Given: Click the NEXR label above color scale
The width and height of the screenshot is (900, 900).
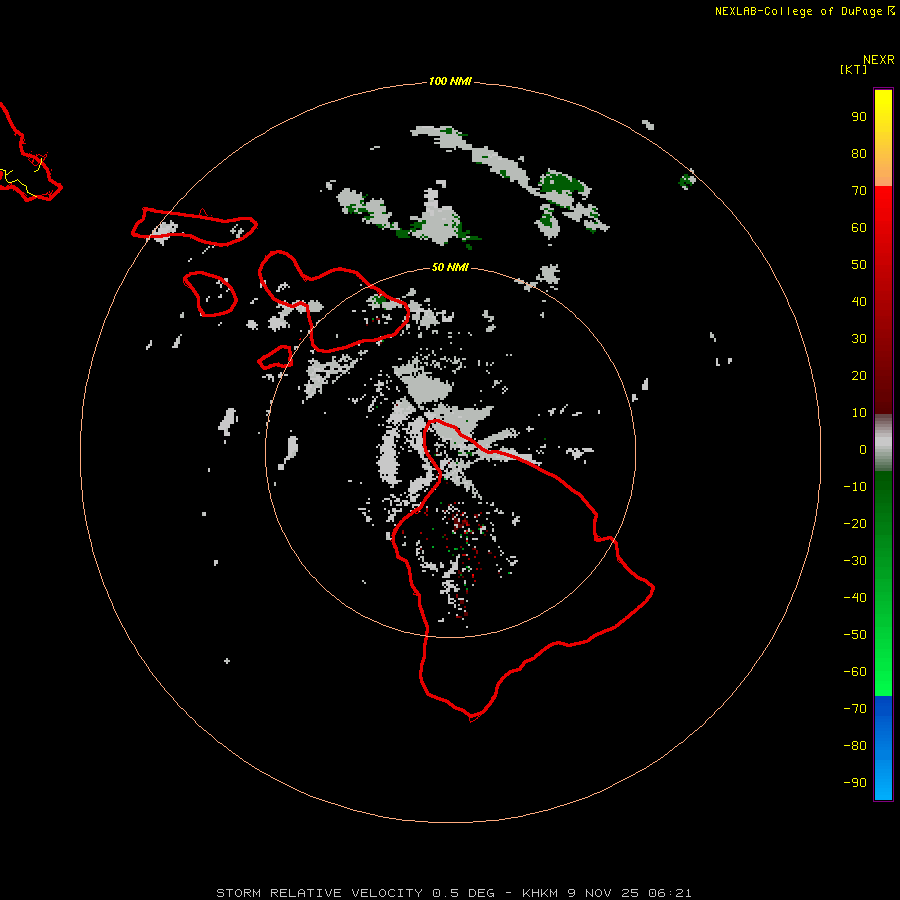Looking at the screenshot, I should (879, 60).
